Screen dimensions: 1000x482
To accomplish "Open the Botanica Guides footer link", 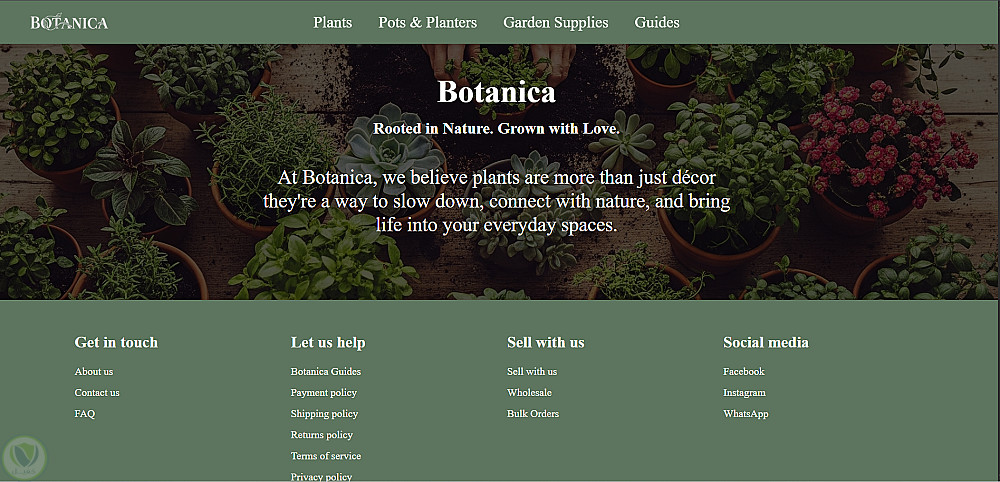I will (x=326, y=372).
